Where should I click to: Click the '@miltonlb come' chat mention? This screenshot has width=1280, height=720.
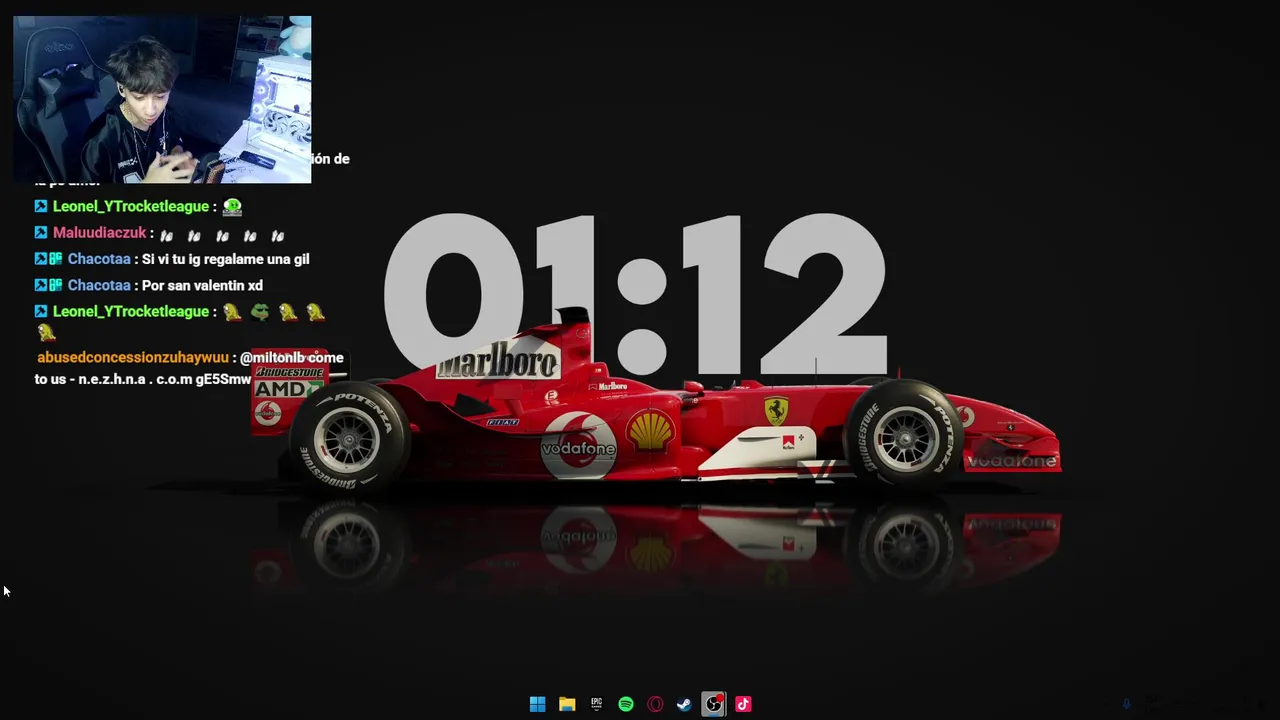tap(292, 357)
